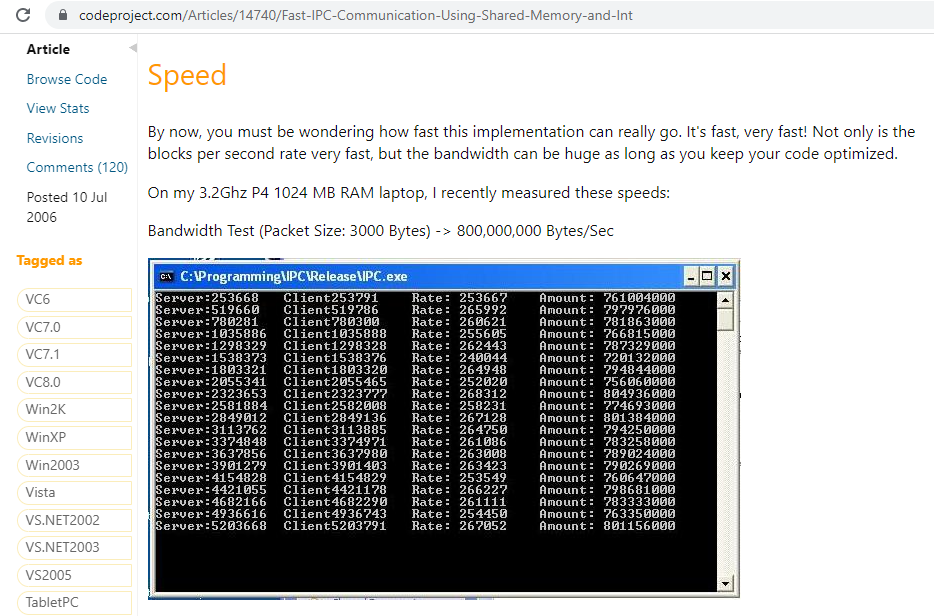Collapse the Article sidebar with arrow icon
This screenshot has width=934, height=616.
coord(133,49)
